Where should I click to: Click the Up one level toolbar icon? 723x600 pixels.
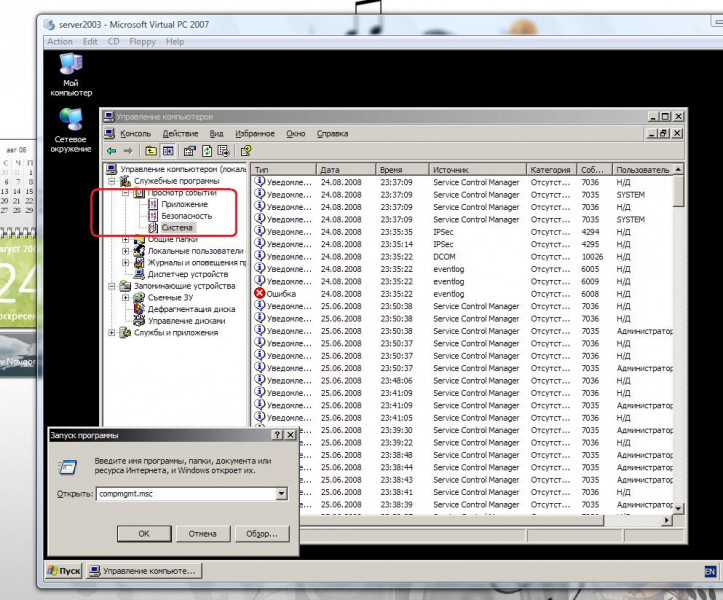pos(150,151)
